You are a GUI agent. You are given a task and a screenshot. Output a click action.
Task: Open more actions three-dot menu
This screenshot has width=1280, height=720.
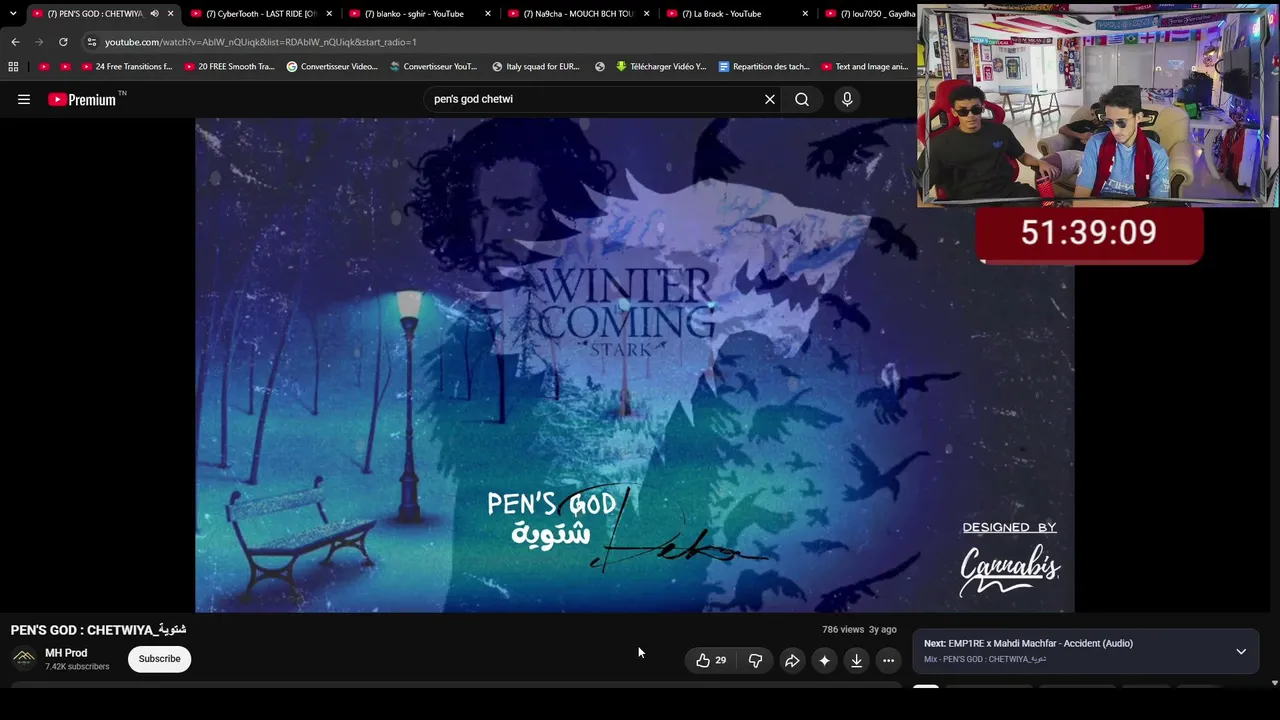pos(888,660)
